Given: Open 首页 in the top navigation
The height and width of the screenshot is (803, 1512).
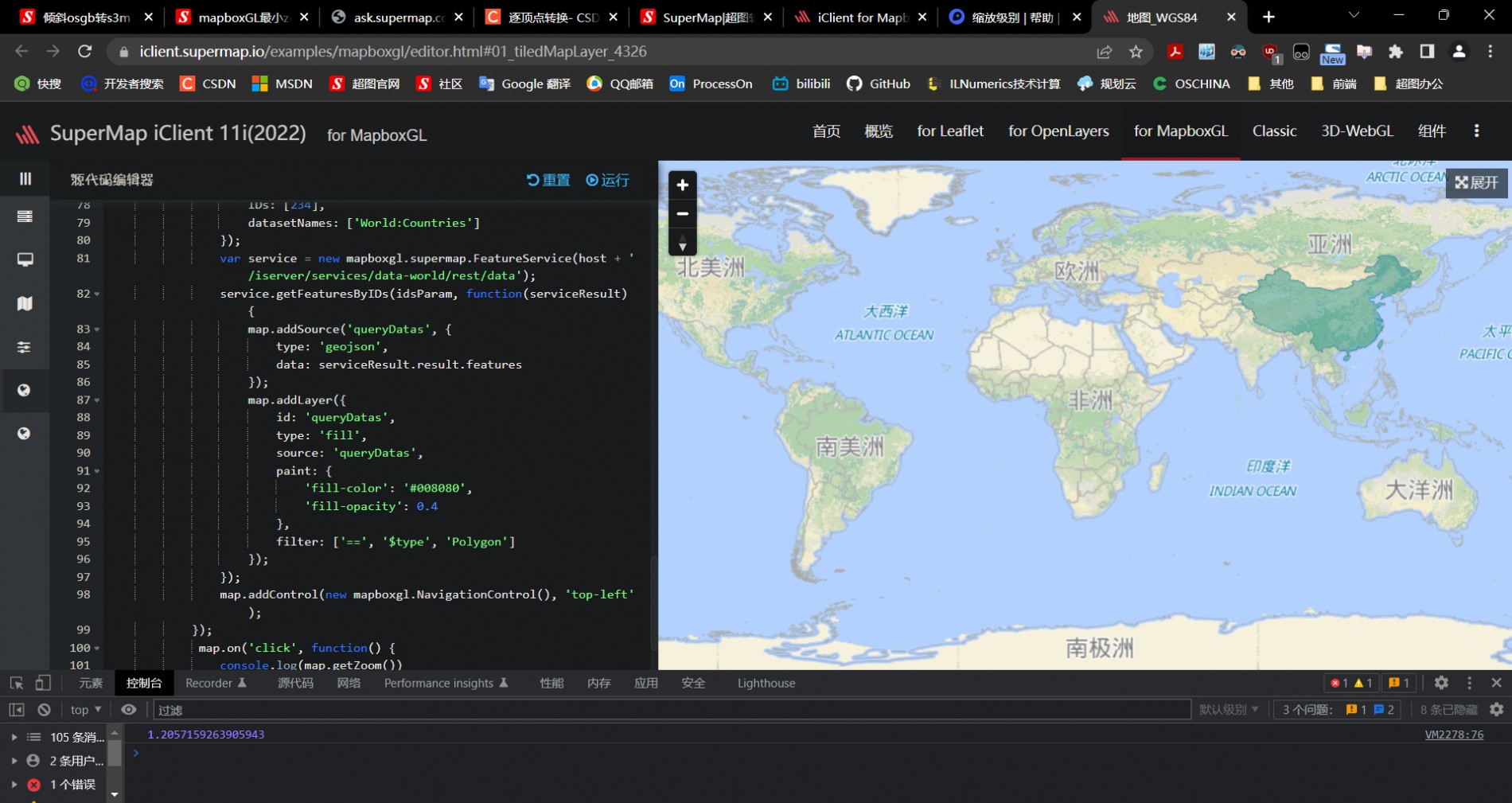Looking at the screenshot, I should click(826, 131).
